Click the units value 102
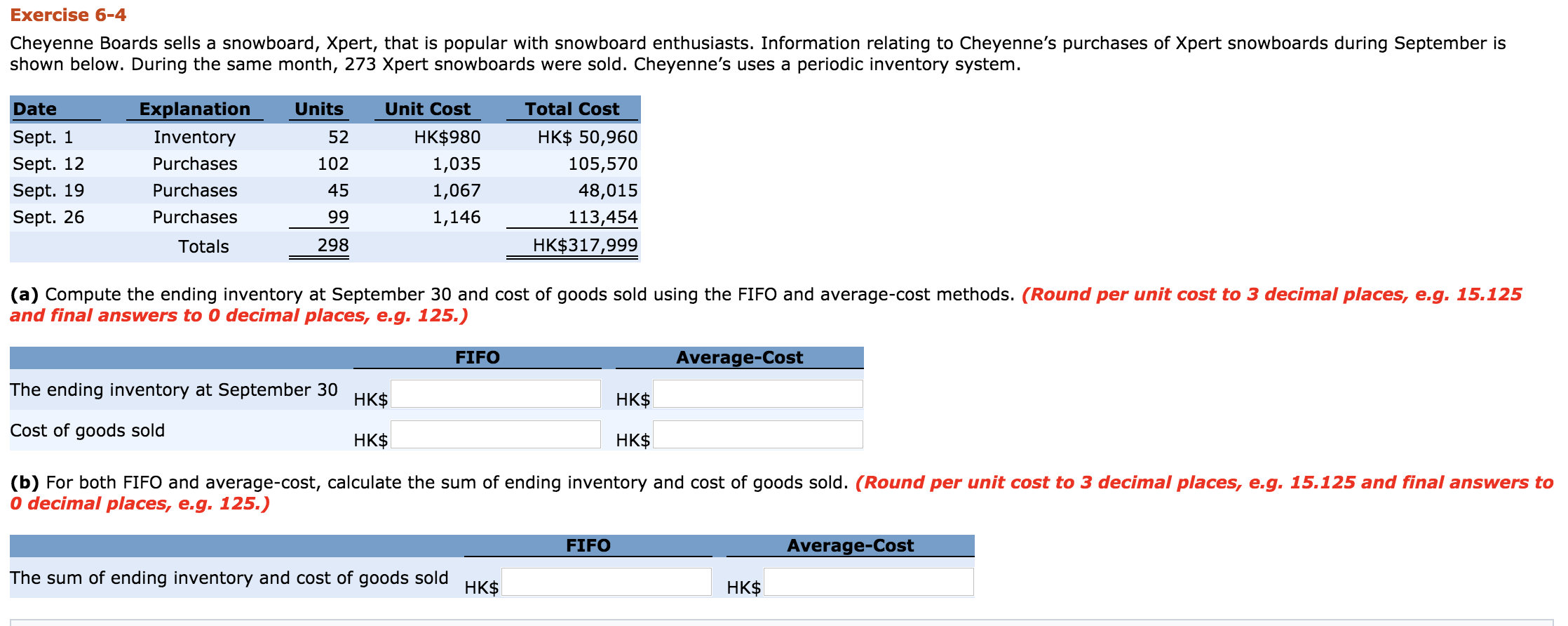This screenshot has height=626, width=1568. click(333, 164)
